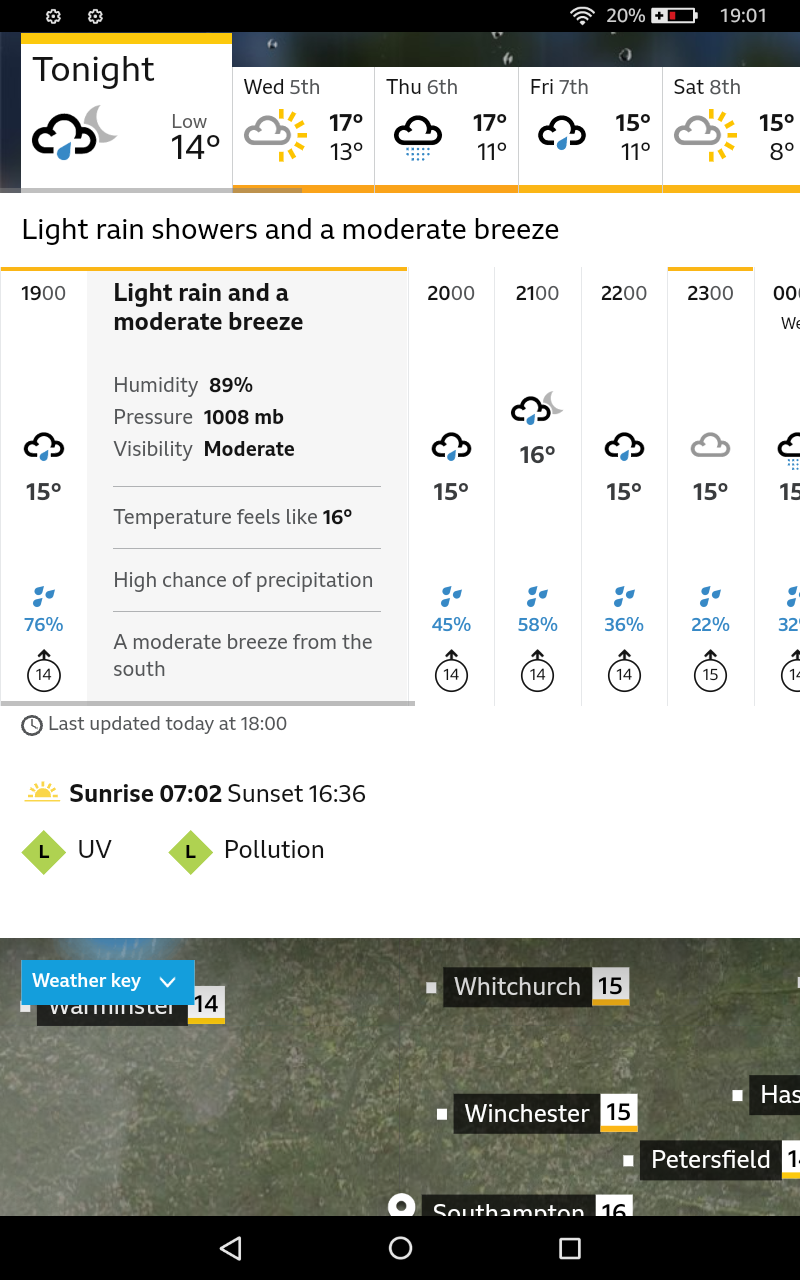Tap the UV level diamond icon
This screenshot has height=1280, width=800.
click(x=43, y=851)
